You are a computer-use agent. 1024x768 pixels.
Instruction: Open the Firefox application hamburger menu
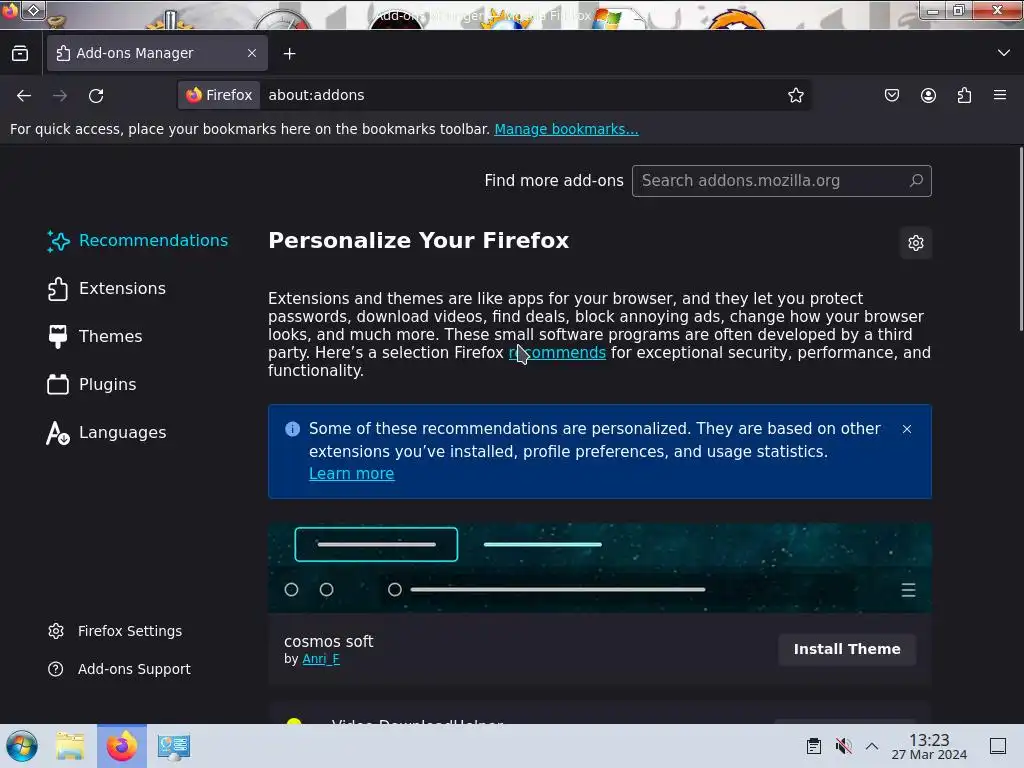pyautogui.click(x=999, y=95)
